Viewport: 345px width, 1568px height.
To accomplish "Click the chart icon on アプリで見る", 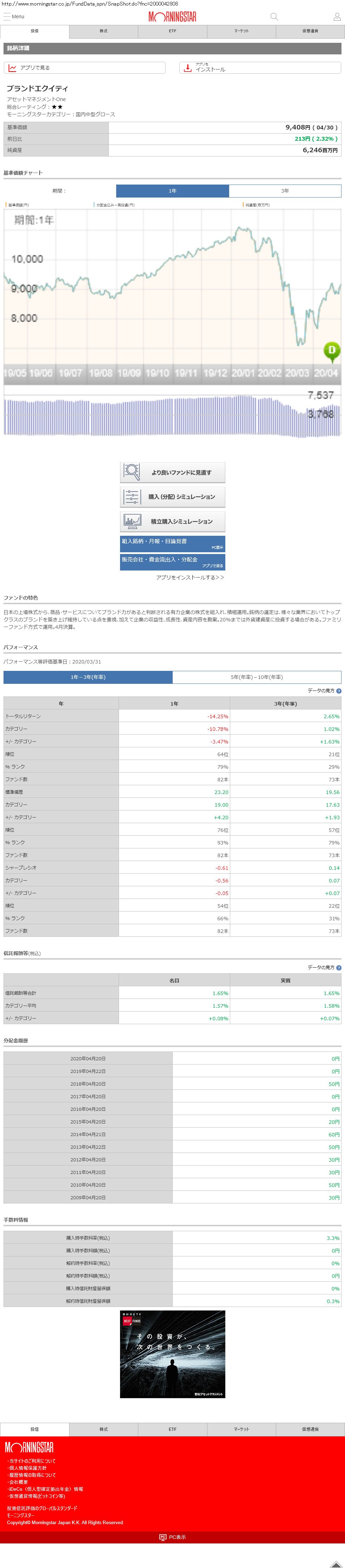I will click(12, 68).
